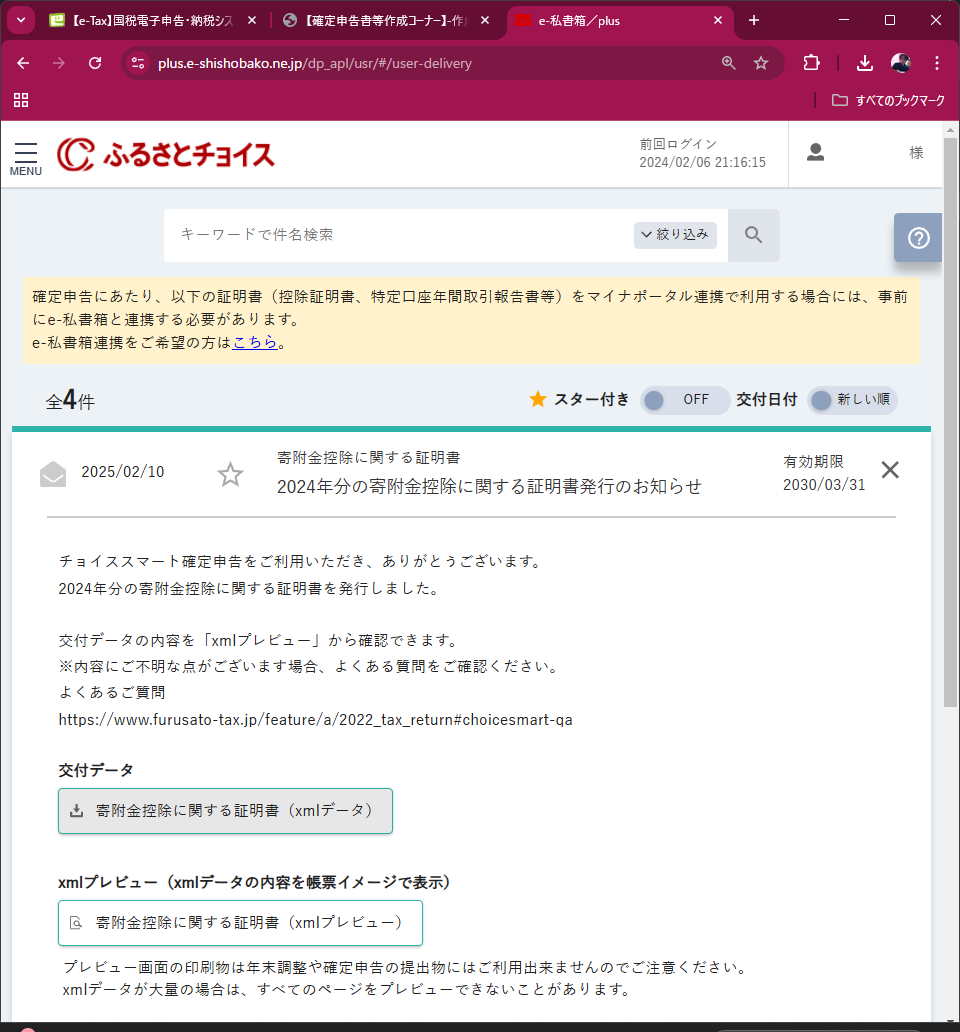This screenshot has width=960, height=1032.
Task: Open site information icon in address bar
Action: 138,63
